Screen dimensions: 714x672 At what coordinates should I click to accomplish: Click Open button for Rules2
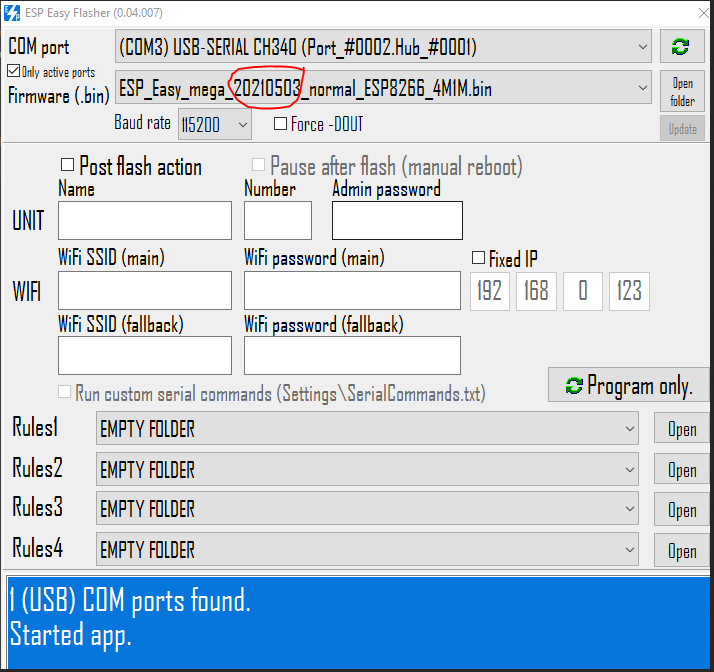point(682,469)
